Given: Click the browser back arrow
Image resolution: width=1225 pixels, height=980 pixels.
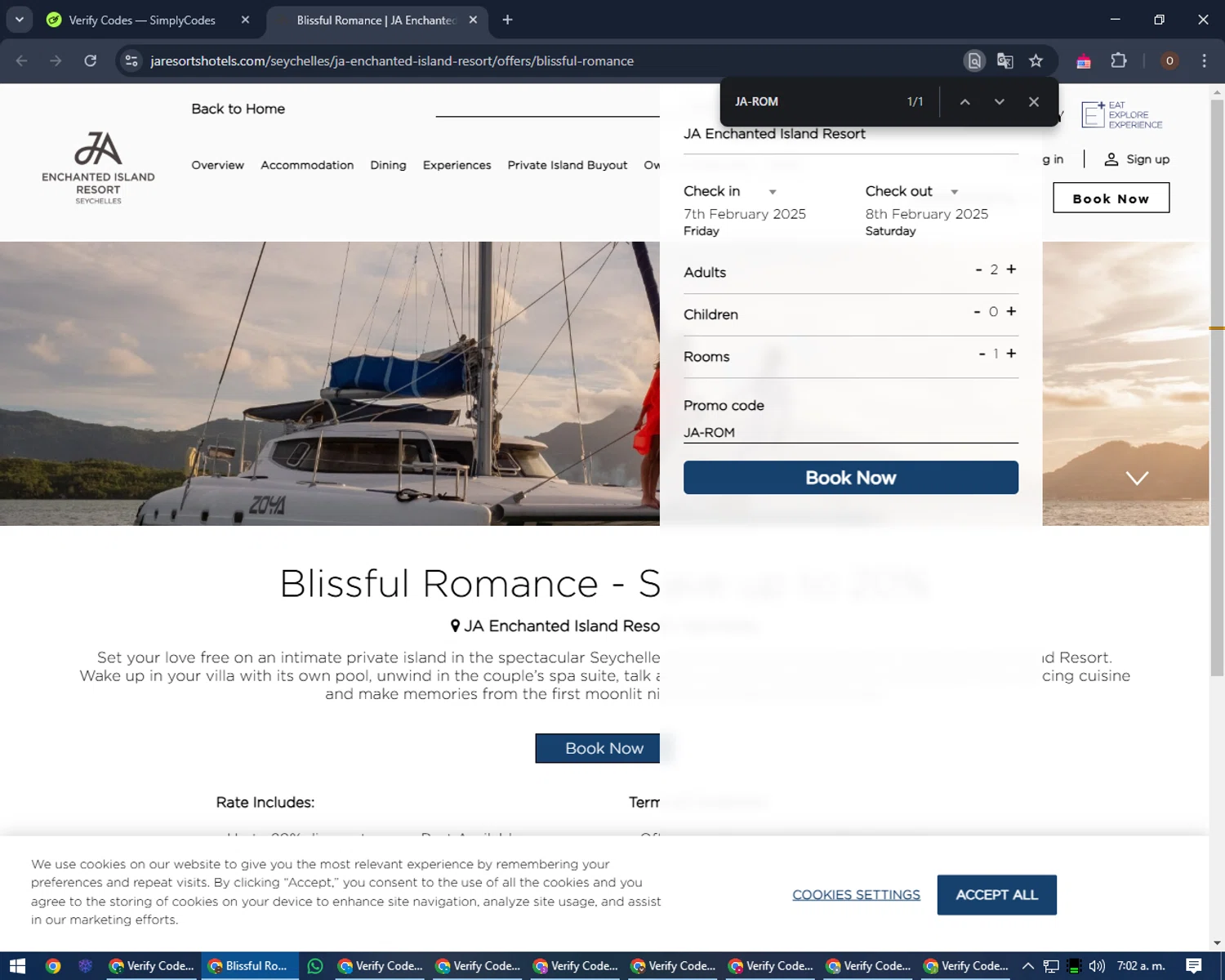Looking at the screenshot, I should (22, 61).
